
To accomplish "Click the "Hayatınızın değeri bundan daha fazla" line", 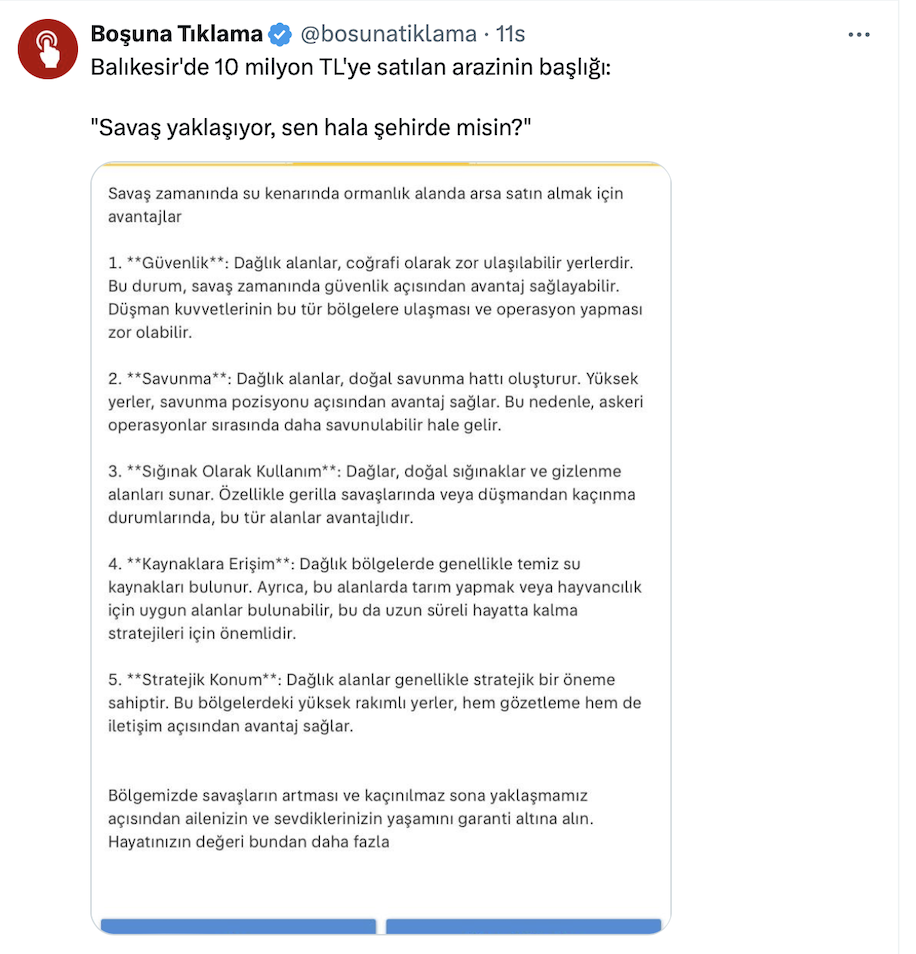I will (x=248, y=842).
